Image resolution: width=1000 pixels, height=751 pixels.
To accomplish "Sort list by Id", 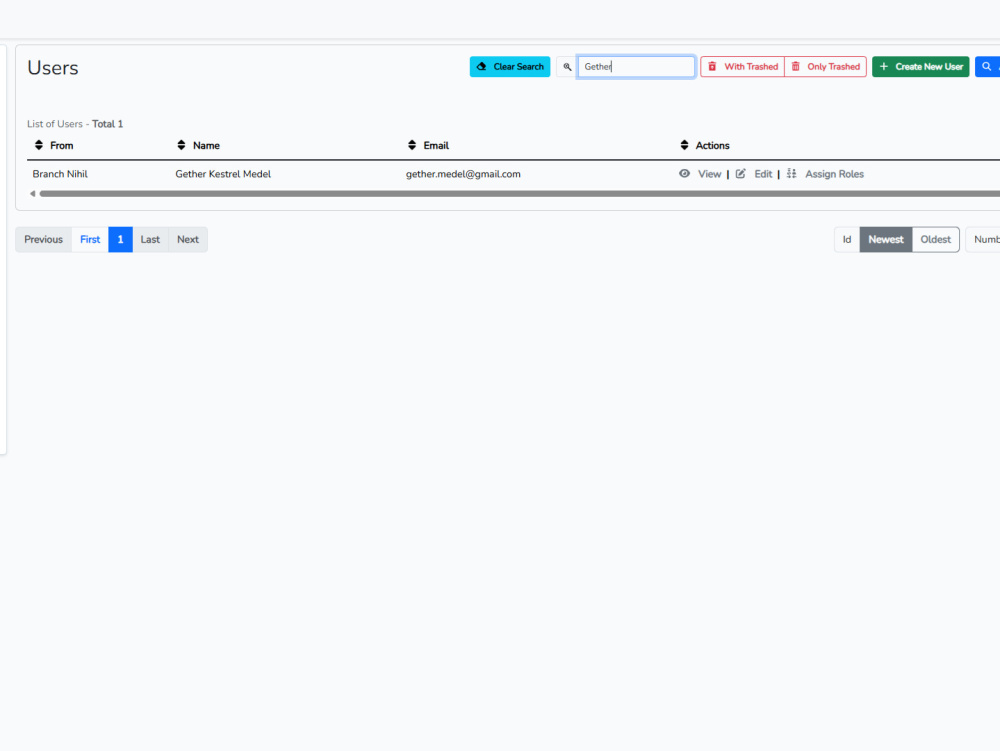I will pos(847,240).
